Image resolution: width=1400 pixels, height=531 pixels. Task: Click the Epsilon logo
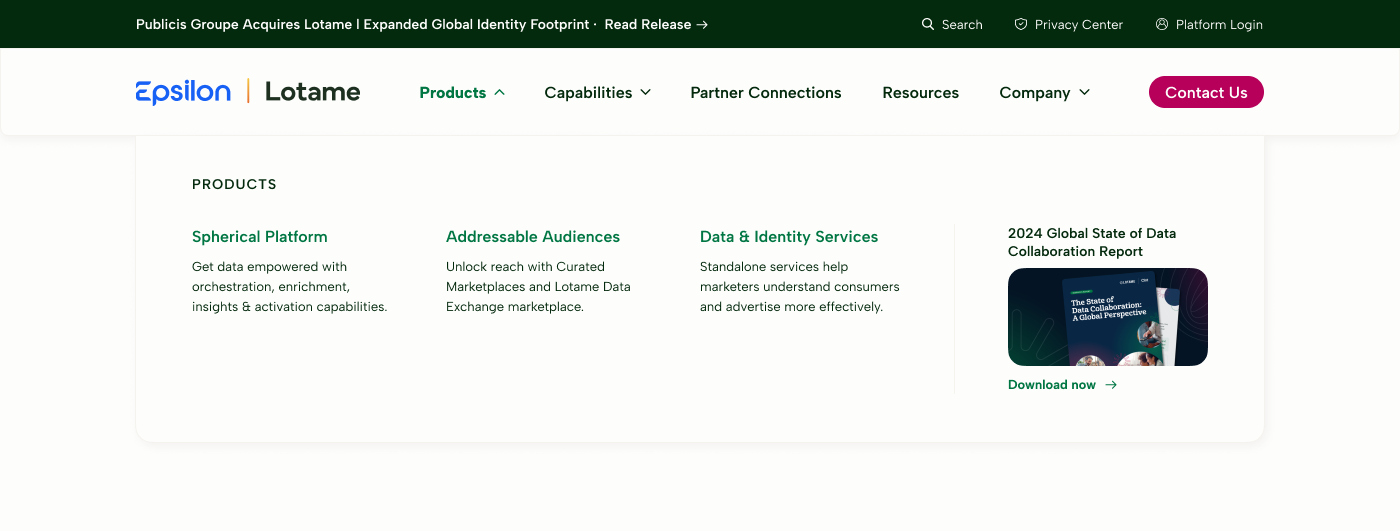[183, 92]
